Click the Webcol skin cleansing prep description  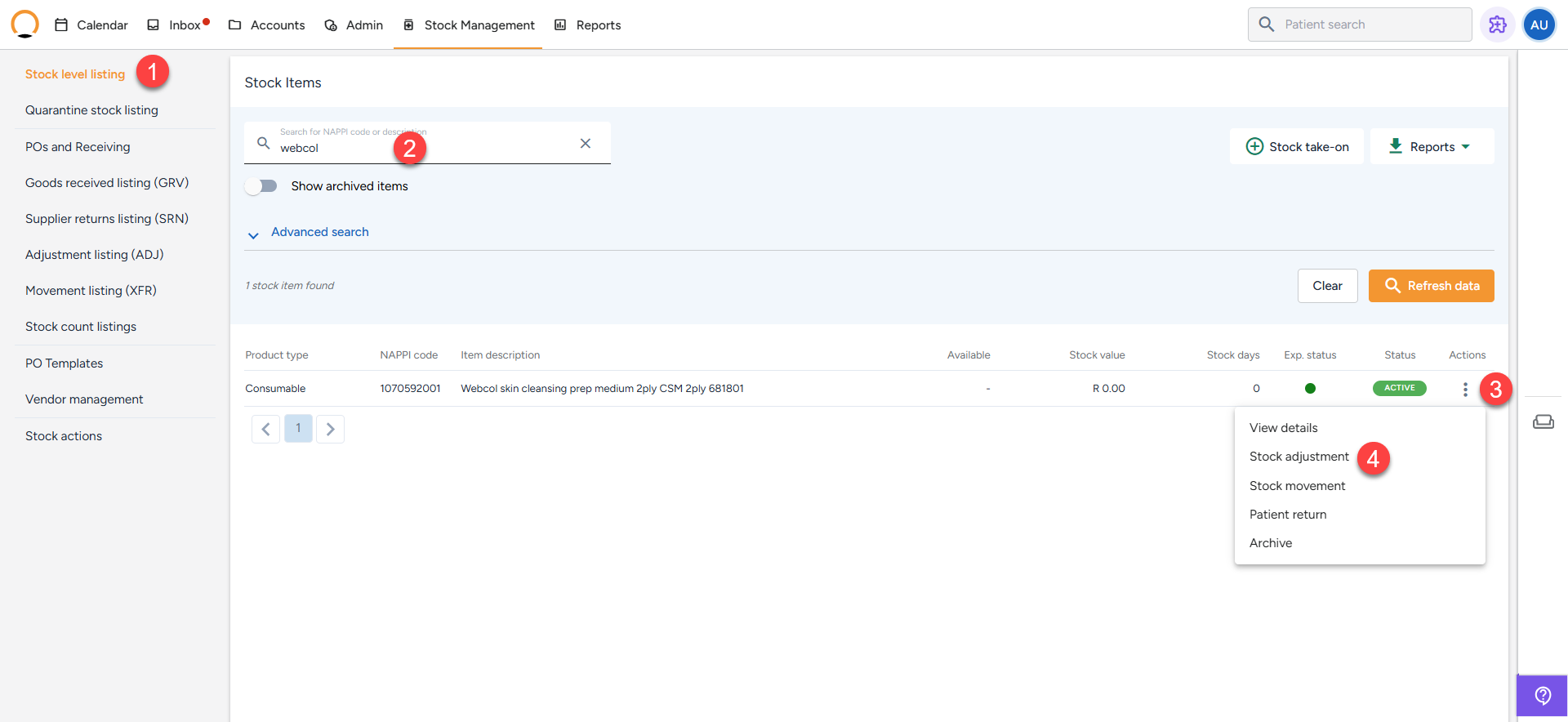[602, 389]
